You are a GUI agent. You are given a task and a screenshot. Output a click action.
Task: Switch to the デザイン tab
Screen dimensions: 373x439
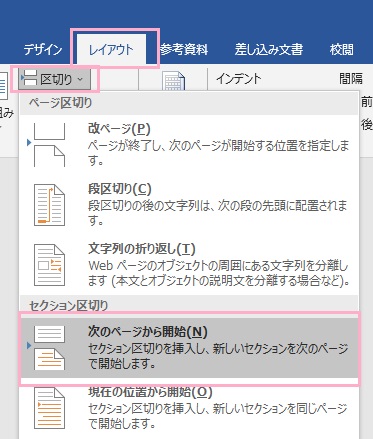(x=43, y=50)
